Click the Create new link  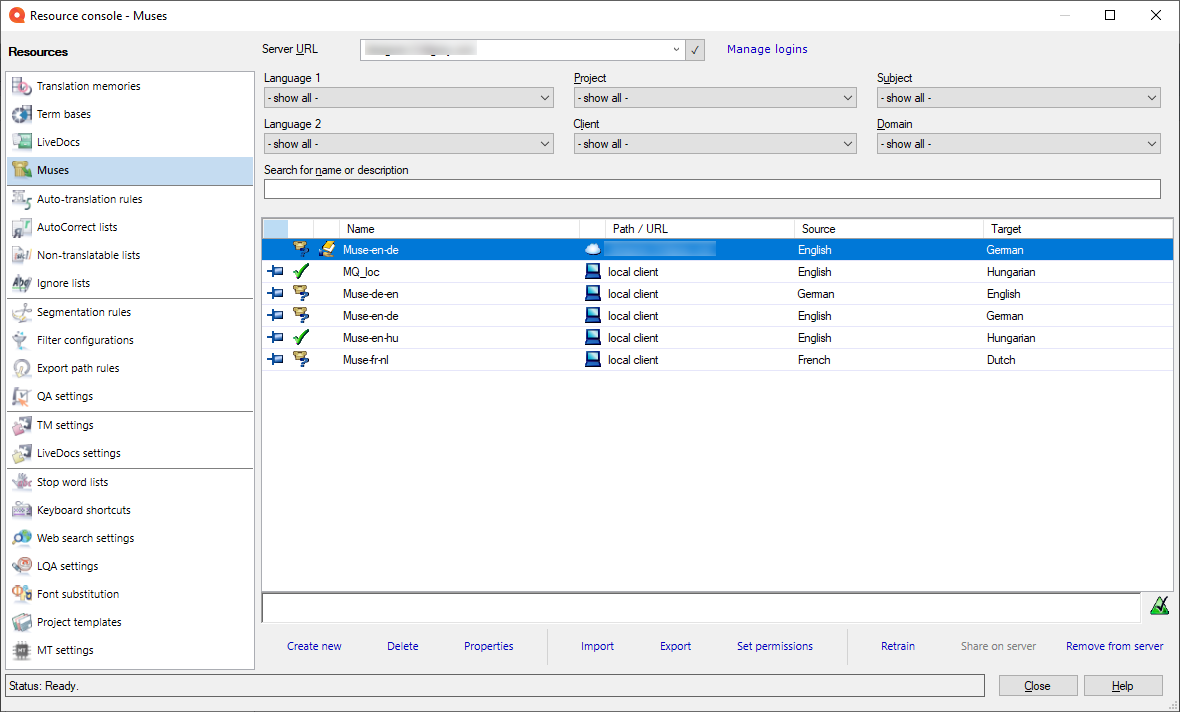click(x=314, y=646)
